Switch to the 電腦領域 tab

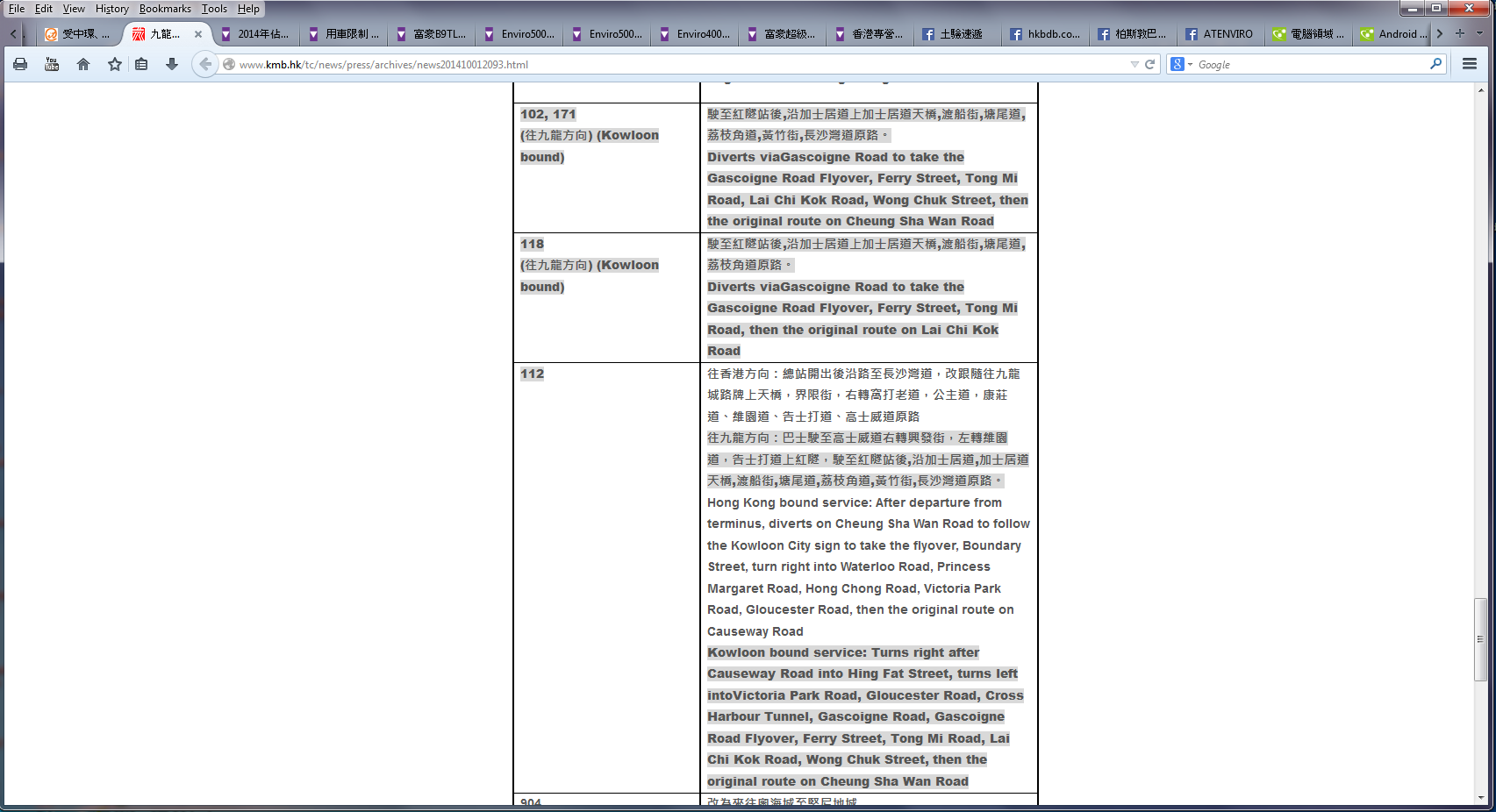1308,34
